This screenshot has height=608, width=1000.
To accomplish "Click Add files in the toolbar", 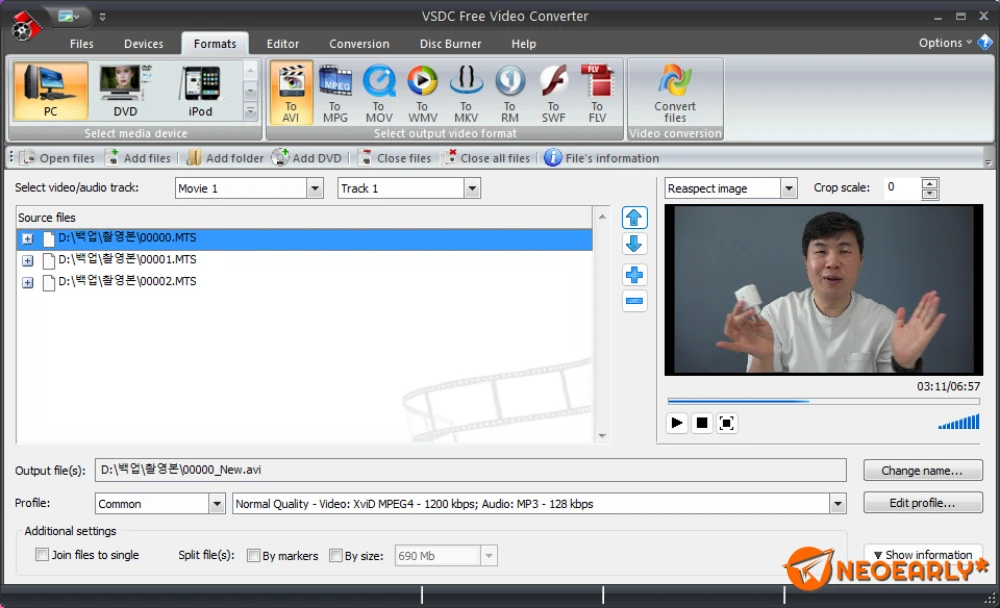I will pos(138,158).
